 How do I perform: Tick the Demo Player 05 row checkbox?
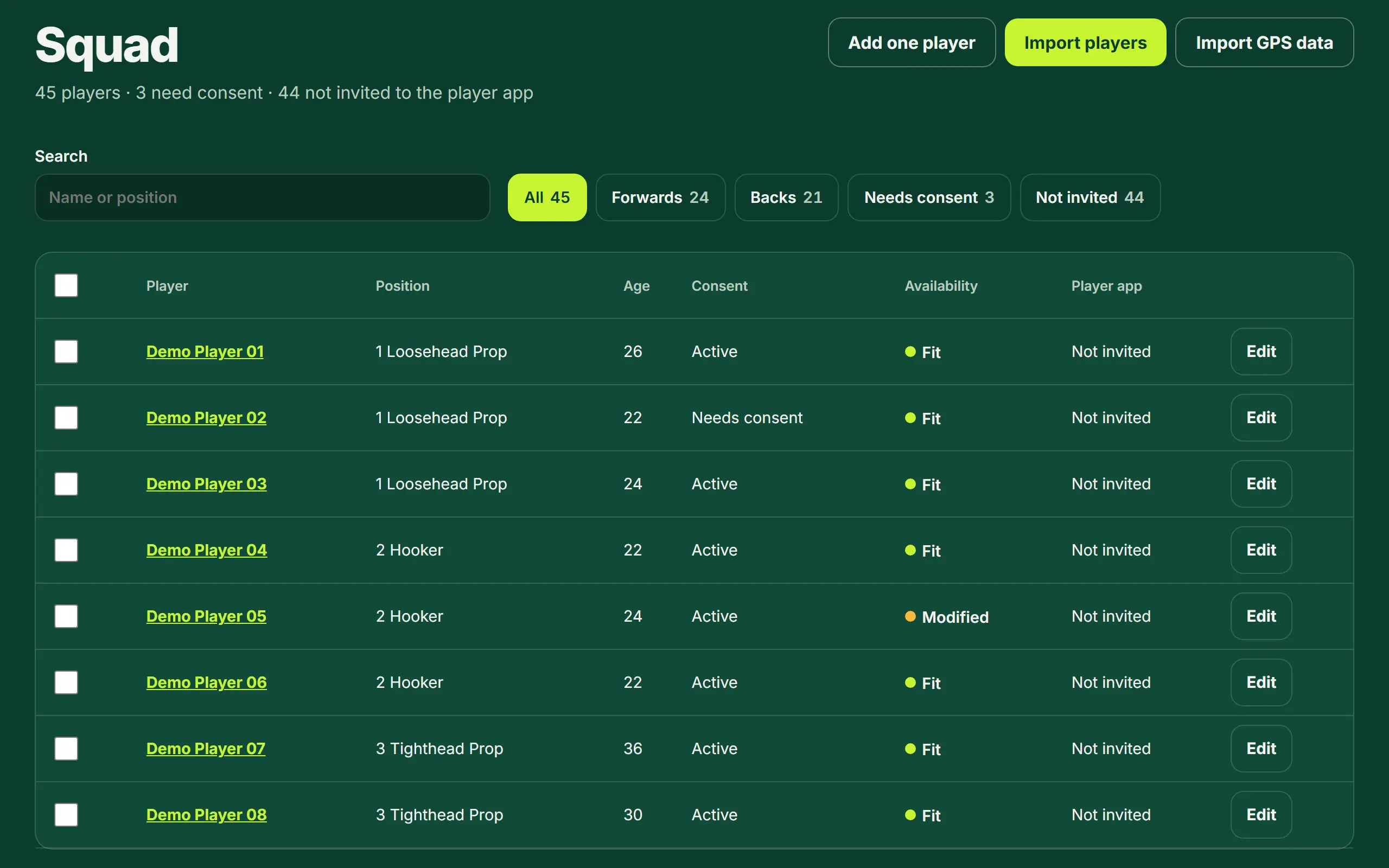pyautogui.click(x=66, y=616)
